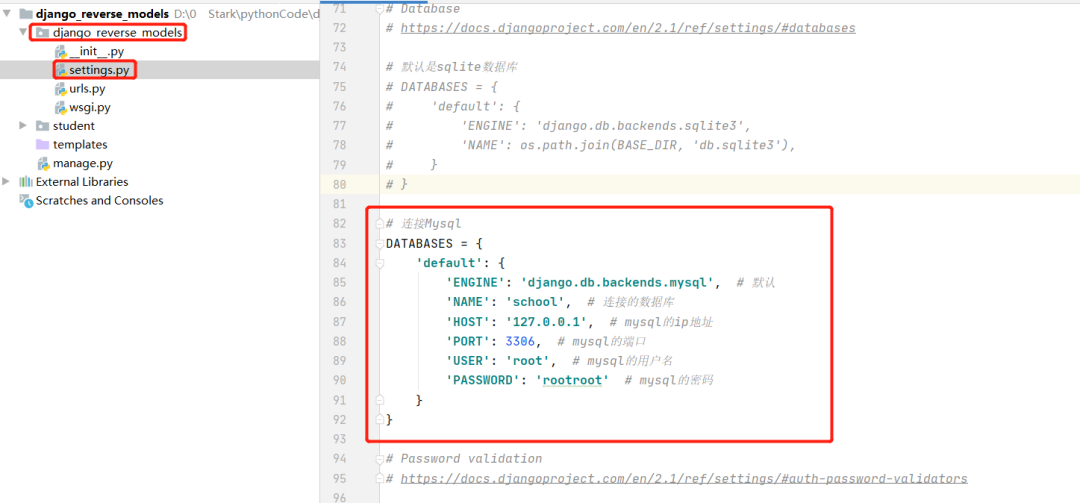This screenshot has width=1080, height=503.
Task: Click the External Libraries bar-chart icon
Action: tap(26, 182)
